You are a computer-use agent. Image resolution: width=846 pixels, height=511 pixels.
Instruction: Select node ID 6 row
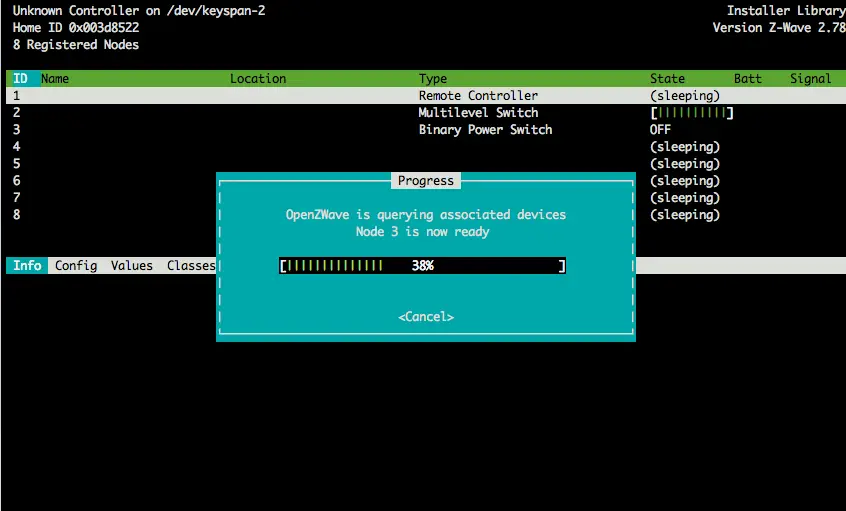16,181
